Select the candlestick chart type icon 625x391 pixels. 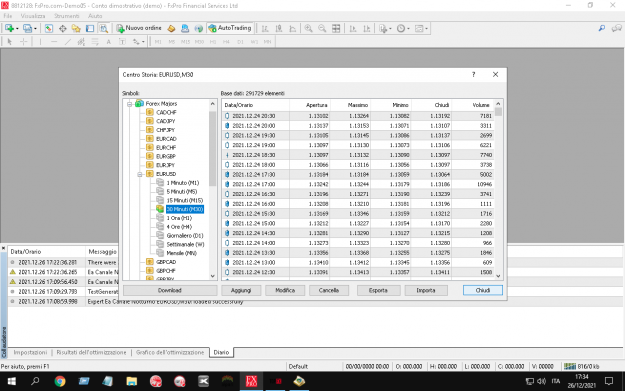tap(279, 28)
